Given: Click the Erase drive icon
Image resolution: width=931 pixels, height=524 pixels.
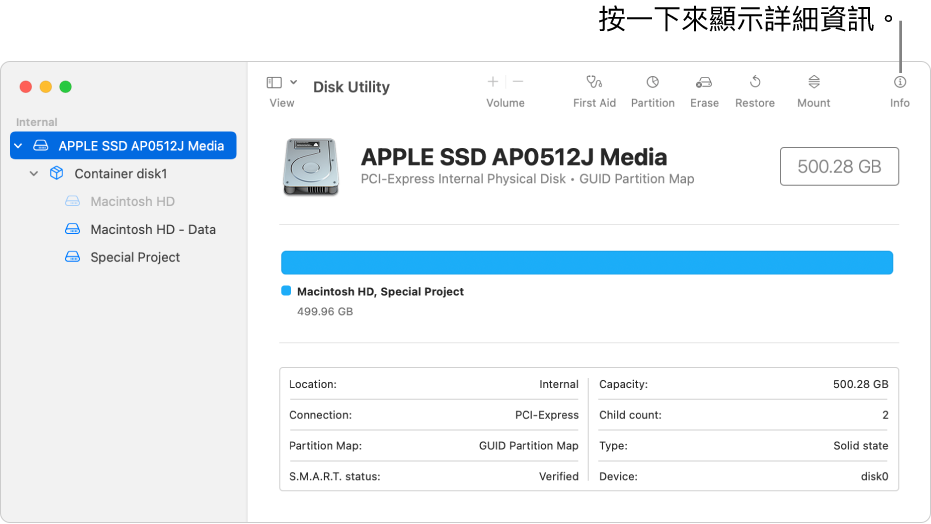Looking at the screenshot, I should (x=704, y=82).
